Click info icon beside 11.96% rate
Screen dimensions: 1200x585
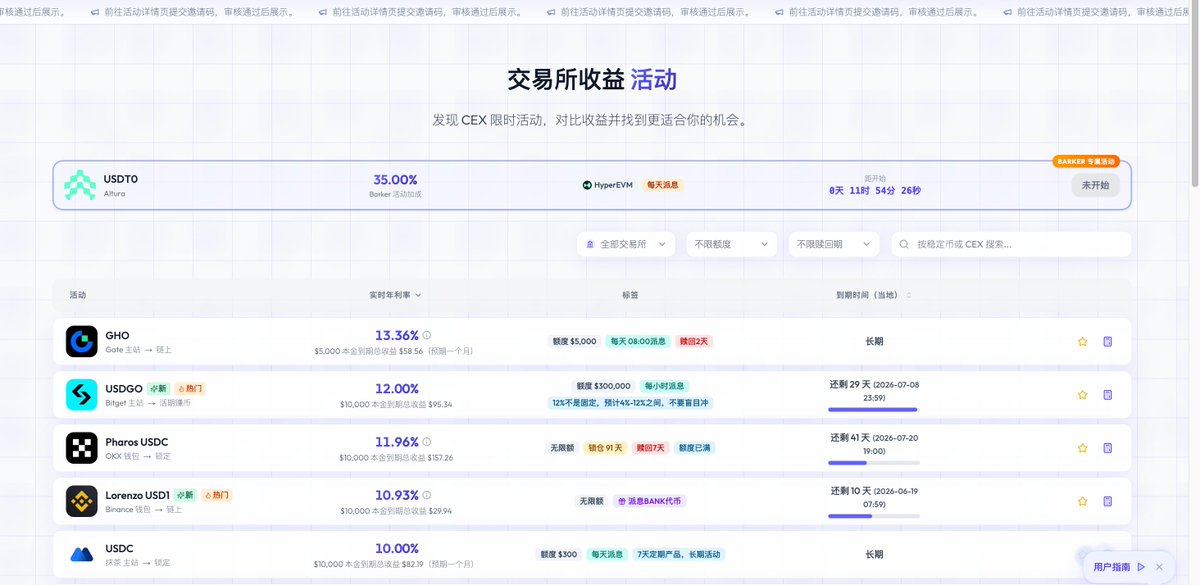click(427, 442)
